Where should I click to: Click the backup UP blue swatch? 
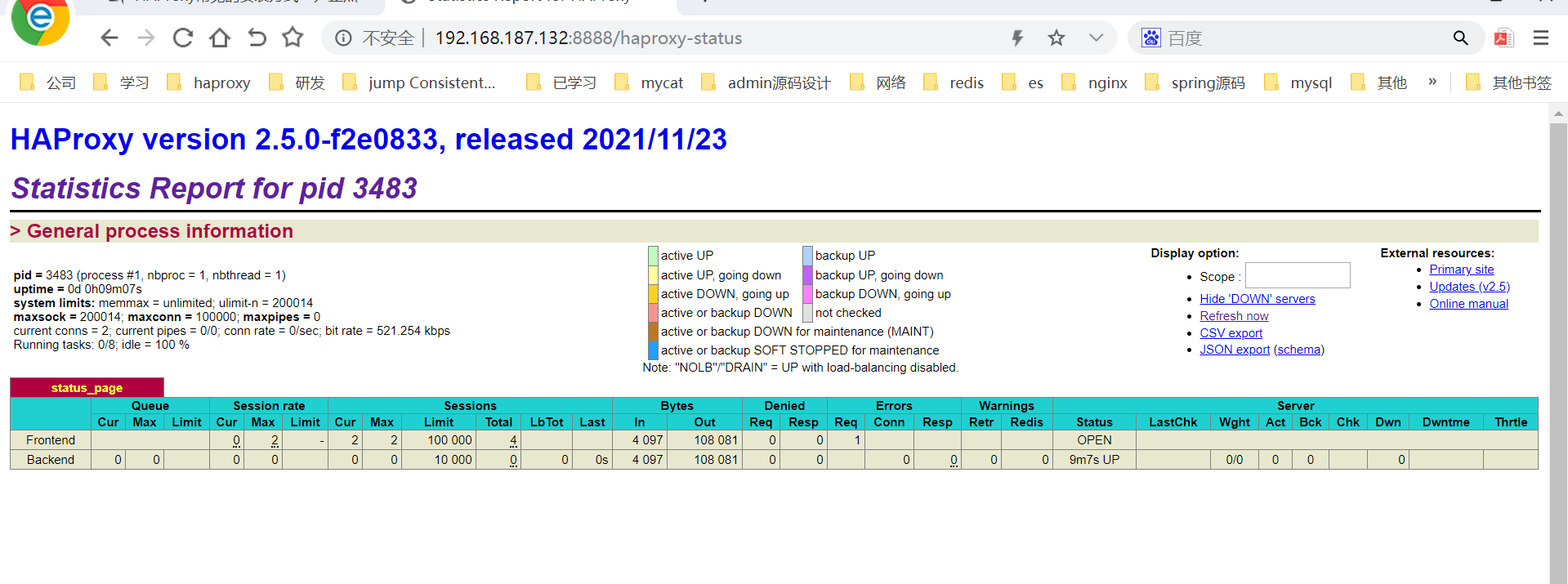[x=807, y=256]
